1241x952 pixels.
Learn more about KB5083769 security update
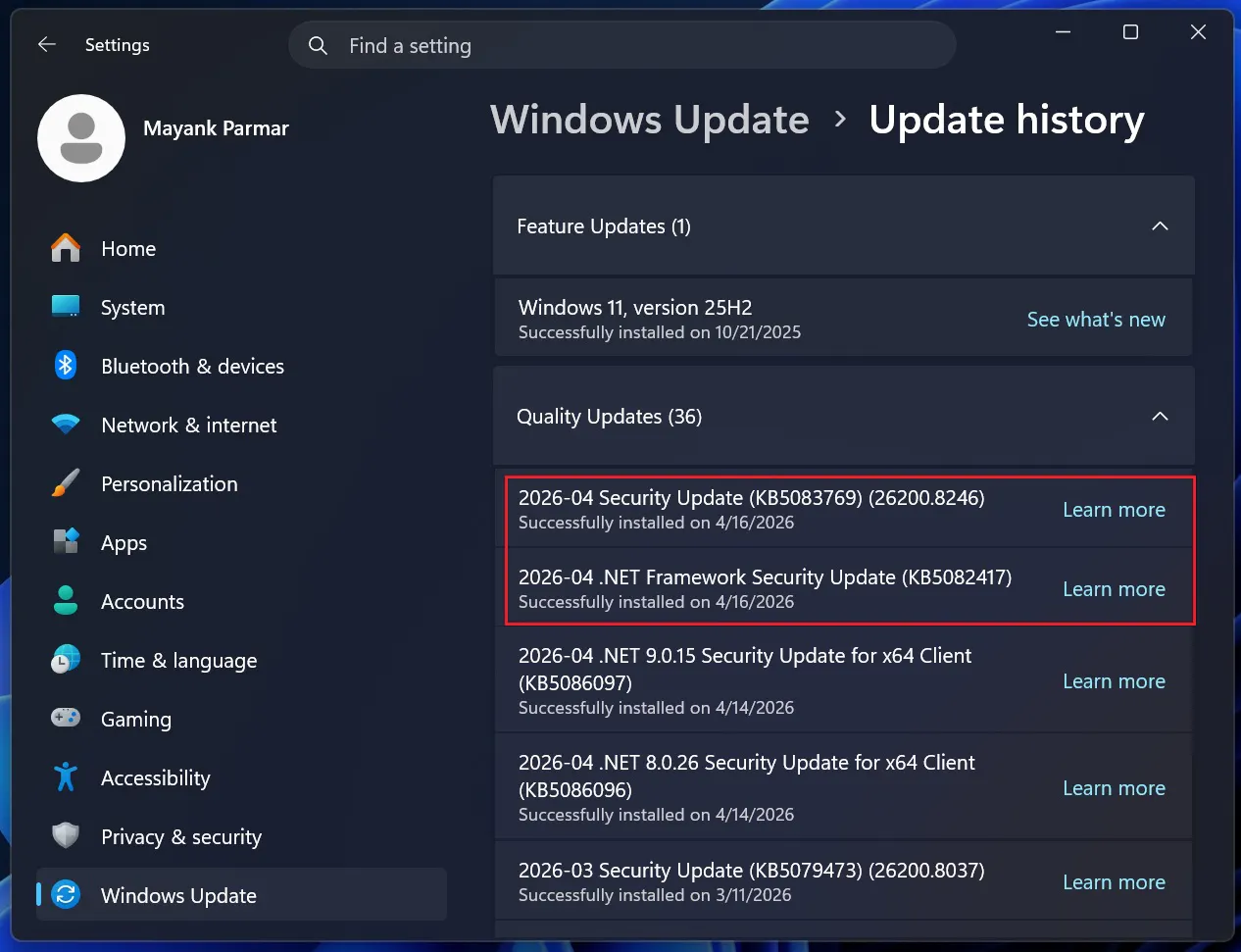pyautogui.click(x=1114, y=510)
